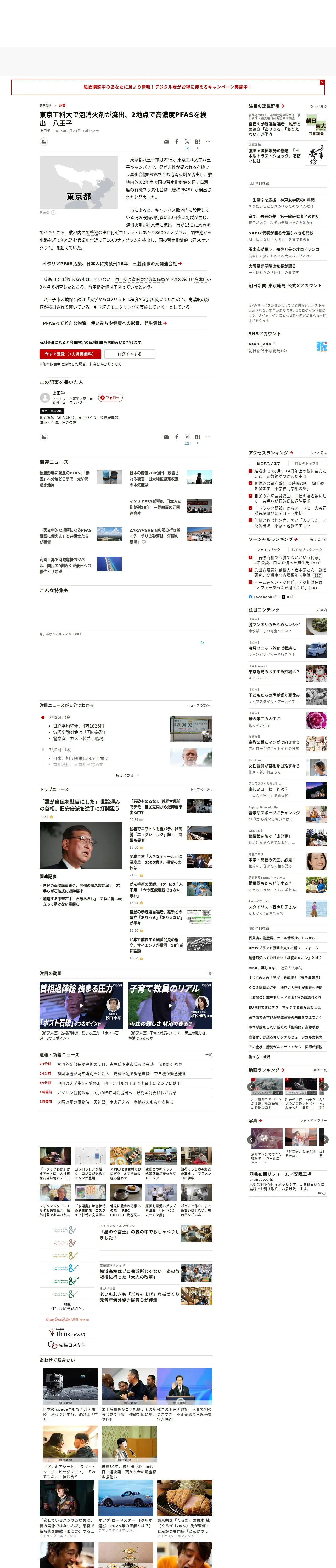Open イタリアPFAS汚染 related article link
The image size is (336, 1568).
(x=112, y=264)
